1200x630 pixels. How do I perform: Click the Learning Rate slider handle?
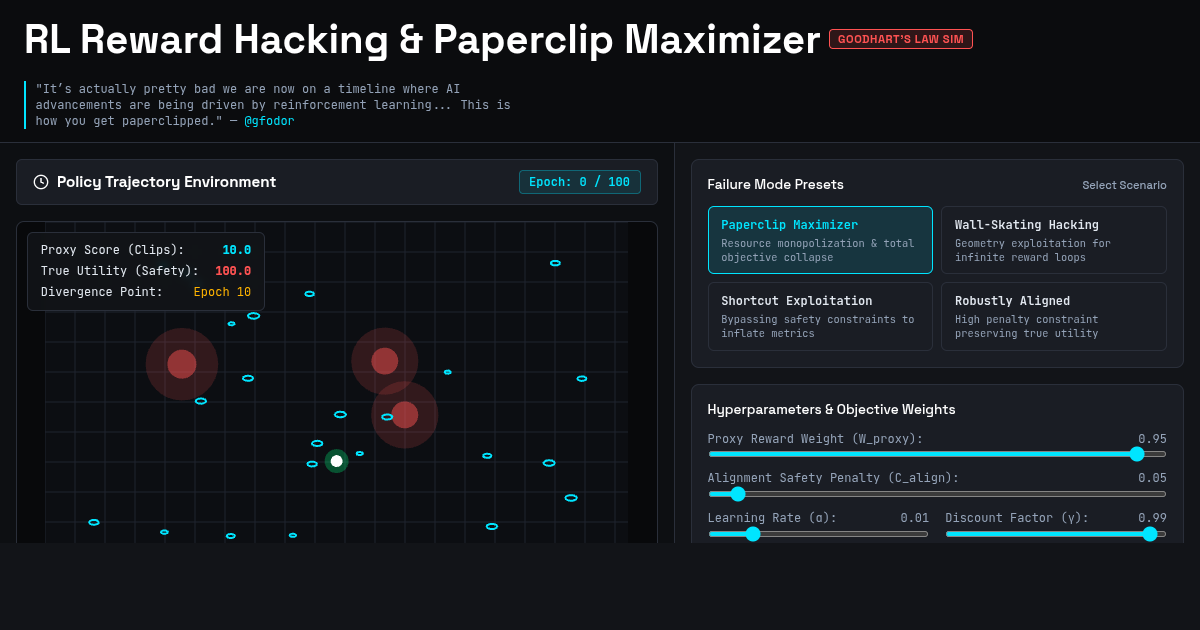pos(753,534)
